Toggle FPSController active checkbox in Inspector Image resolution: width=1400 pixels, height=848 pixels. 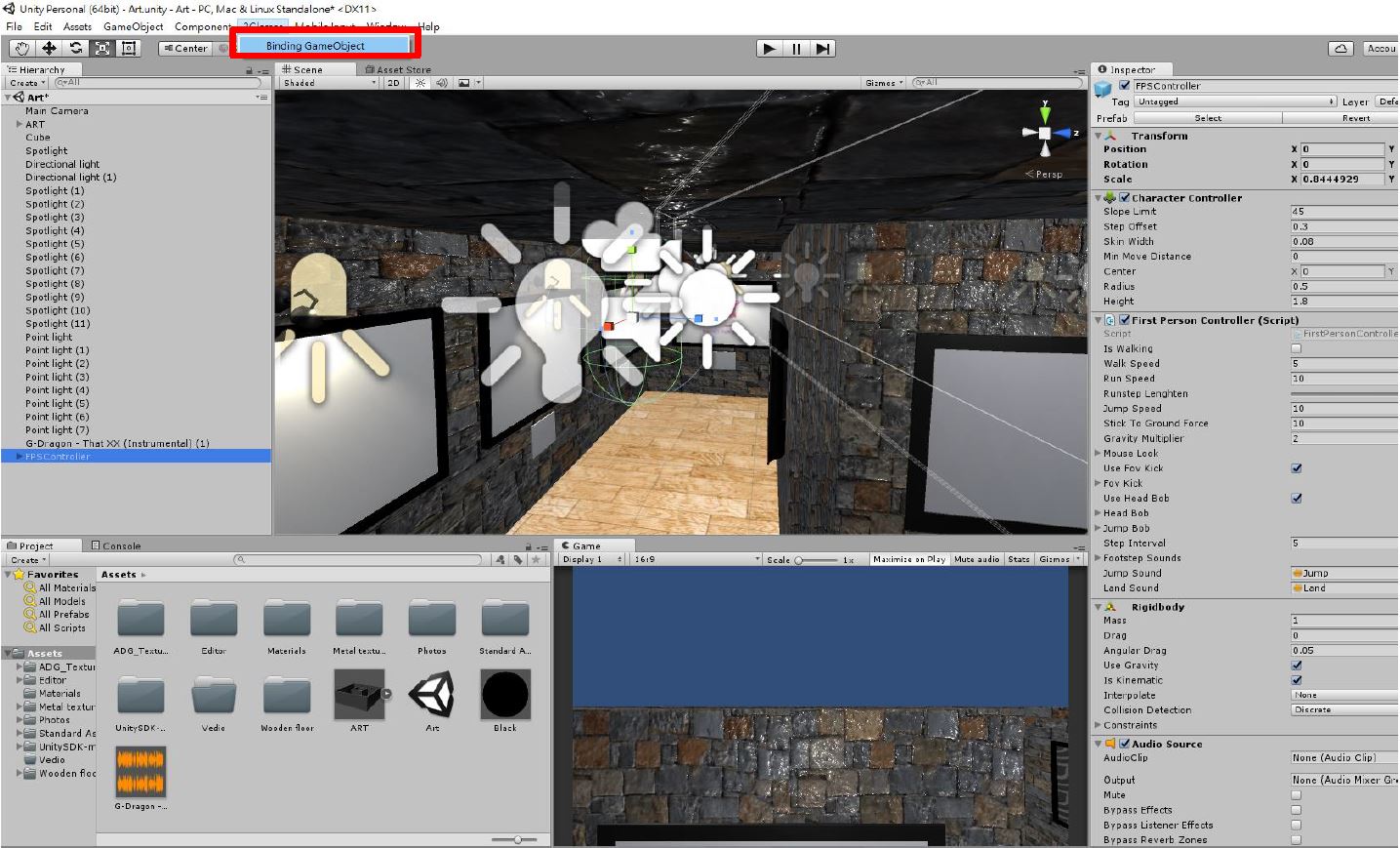[1125, 86]
